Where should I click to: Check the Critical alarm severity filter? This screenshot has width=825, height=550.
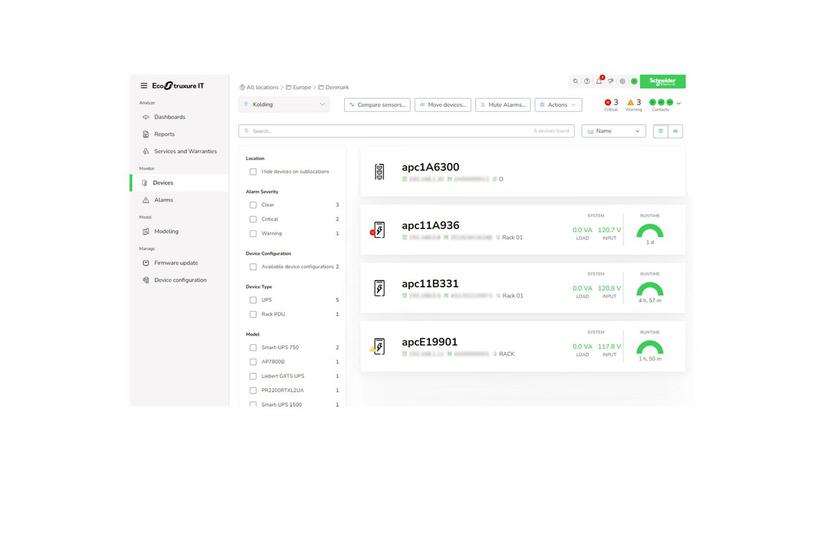tap(253, 219)
